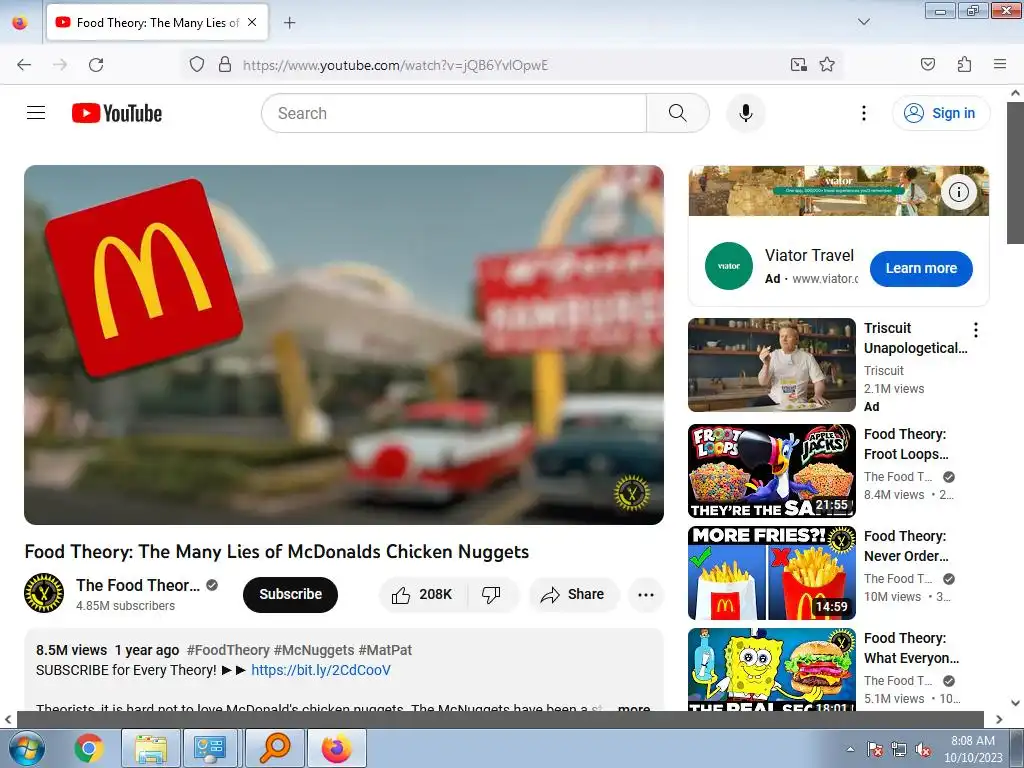Open File Explorer from the taskbar
Viewport: 1024px width, 768px height.
(x=151, y=748)
